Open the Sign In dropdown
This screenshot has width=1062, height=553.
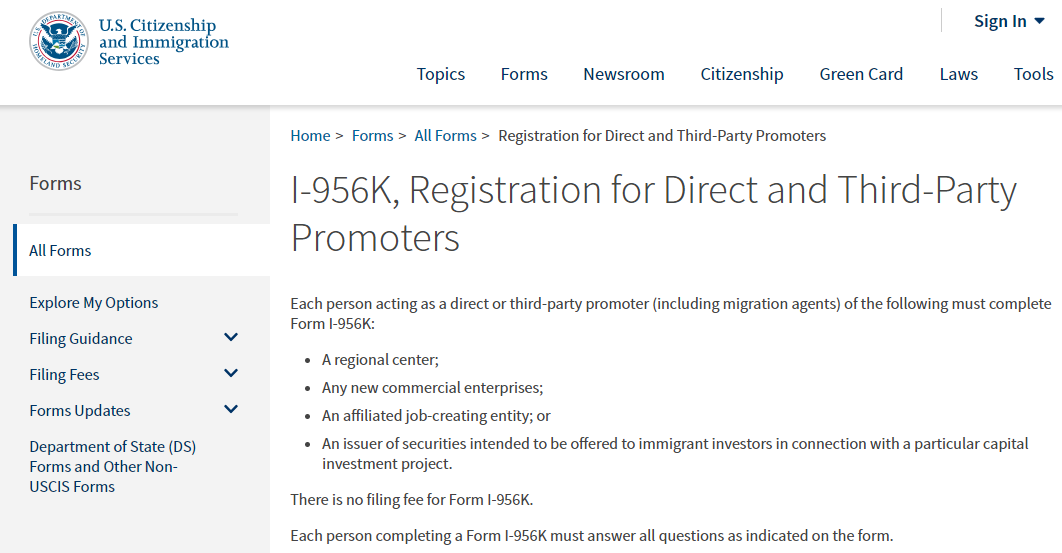tap(1009, 21)
